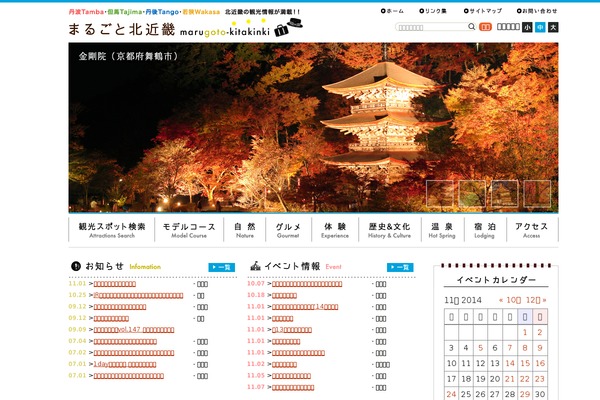600x400 pixels.
Task: Select calendar date 15
Action: pyautogui.click(x=525, y=363)
